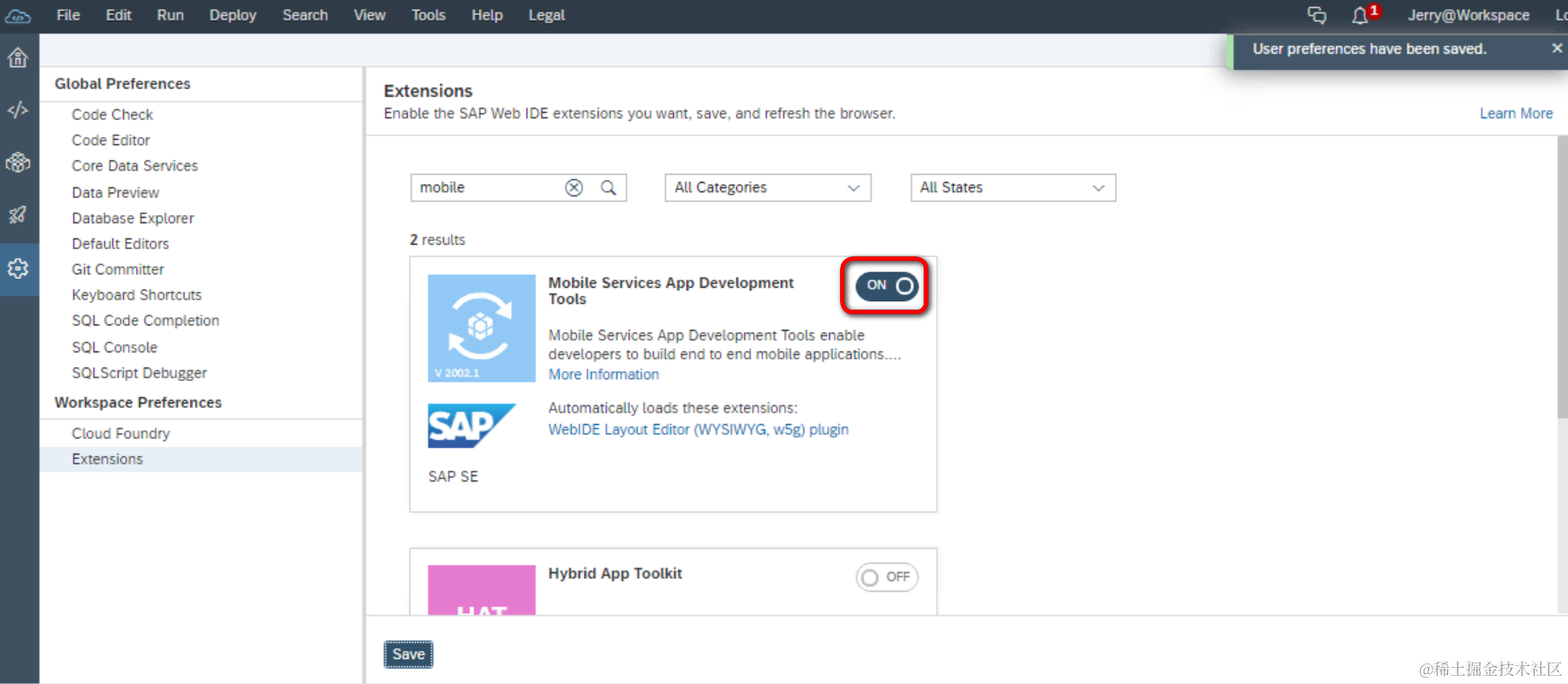Open the Help menu
This screenshot has height=684, width=1568.
click(x=487, y=15)
